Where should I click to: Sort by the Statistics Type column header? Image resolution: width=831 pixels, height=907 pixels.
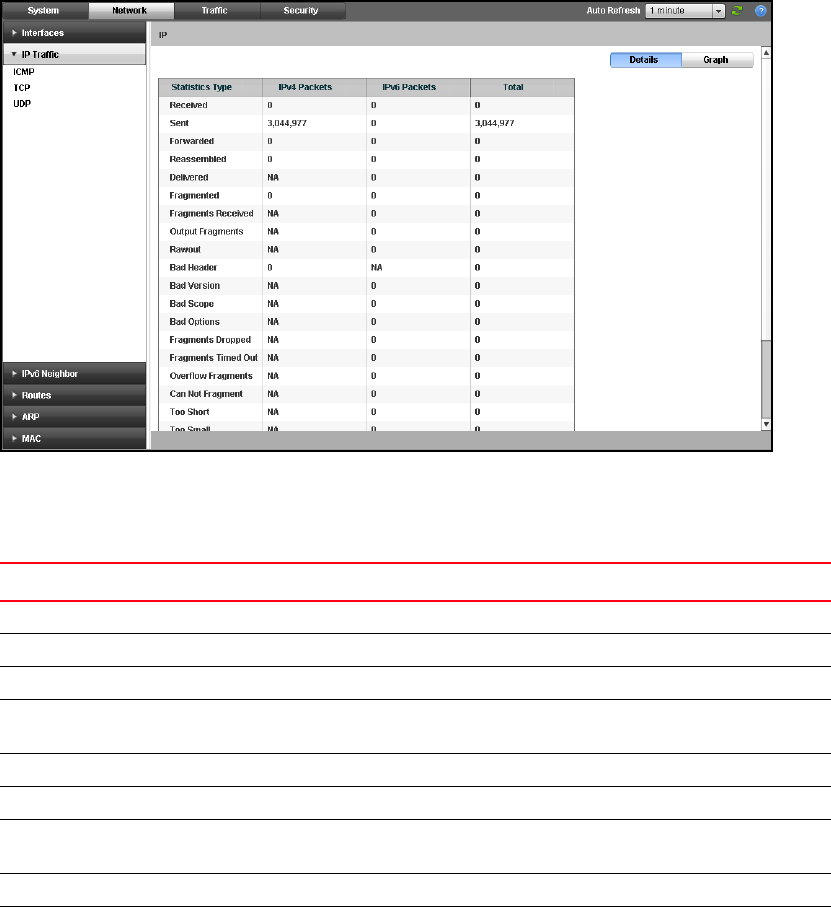click(x=210, y=87)
